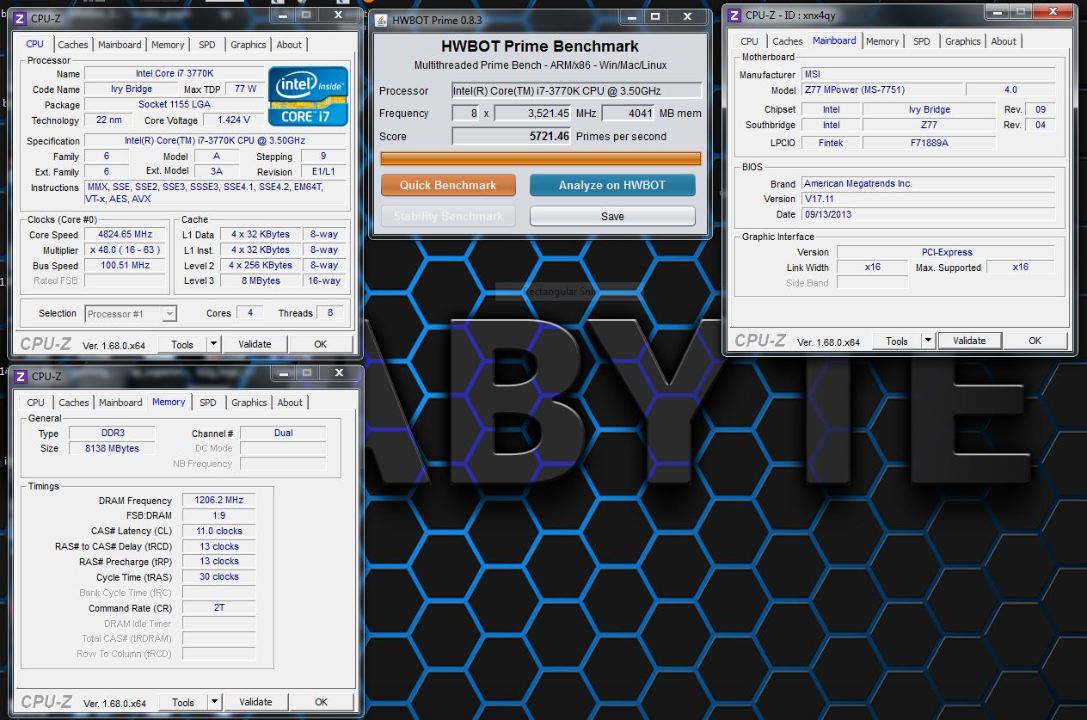The height and width of the screenshot is (720, 1087).
Task: Switch to Mainboard tab in CPU window
Action: pyautogui.click(x=119, y=44)
